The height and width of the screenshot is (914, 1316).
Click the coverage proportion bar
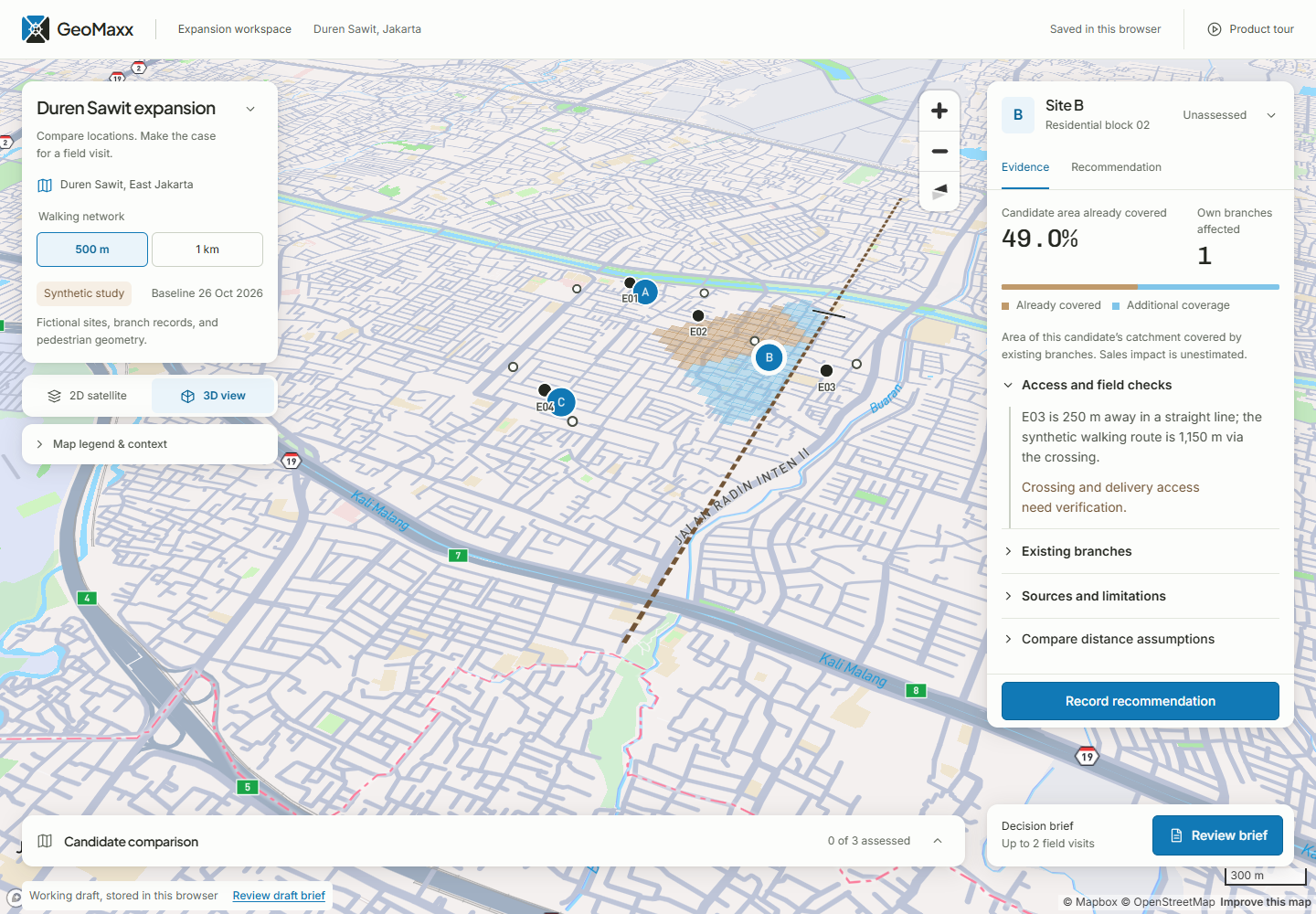[1141, 287]
